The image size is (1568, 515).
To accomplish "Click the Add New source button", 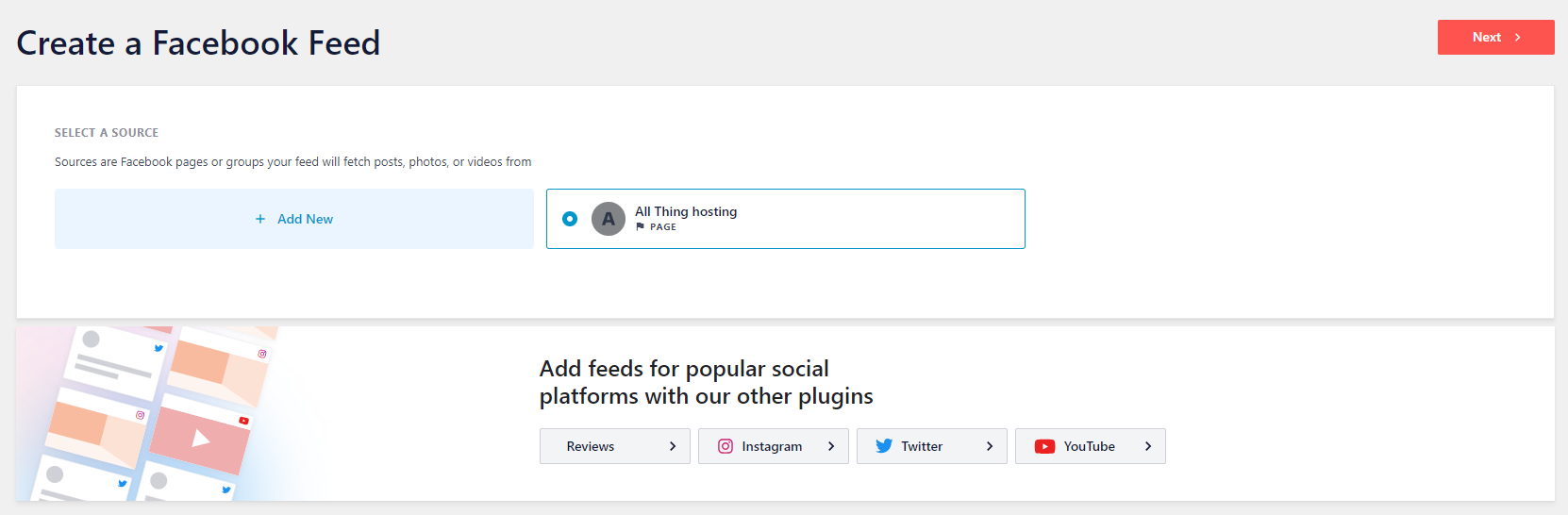I will 294,219.
